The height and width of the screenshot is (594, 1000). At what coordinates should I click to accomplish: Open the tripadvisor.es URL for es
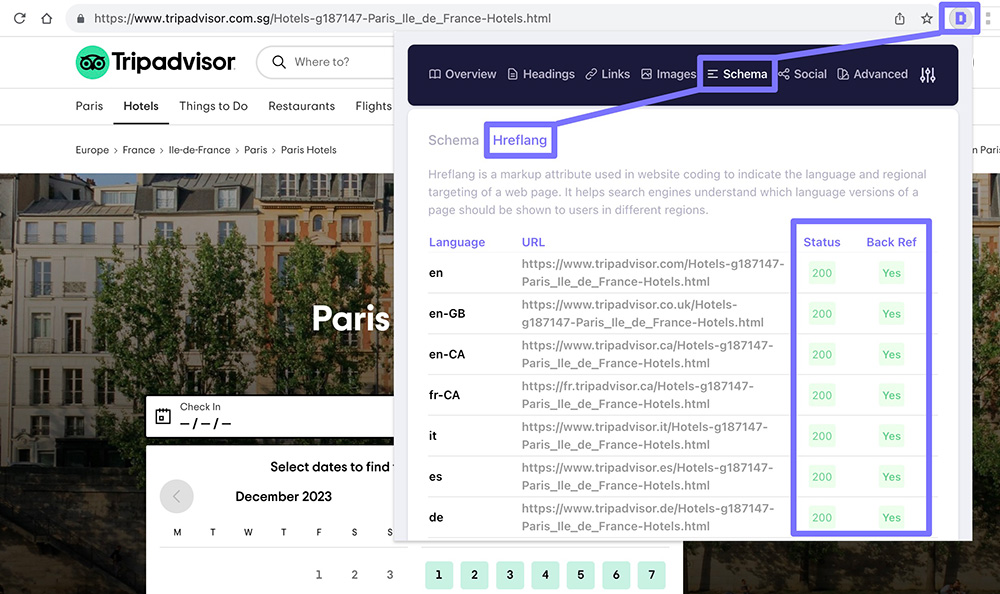tap(647, 477)
